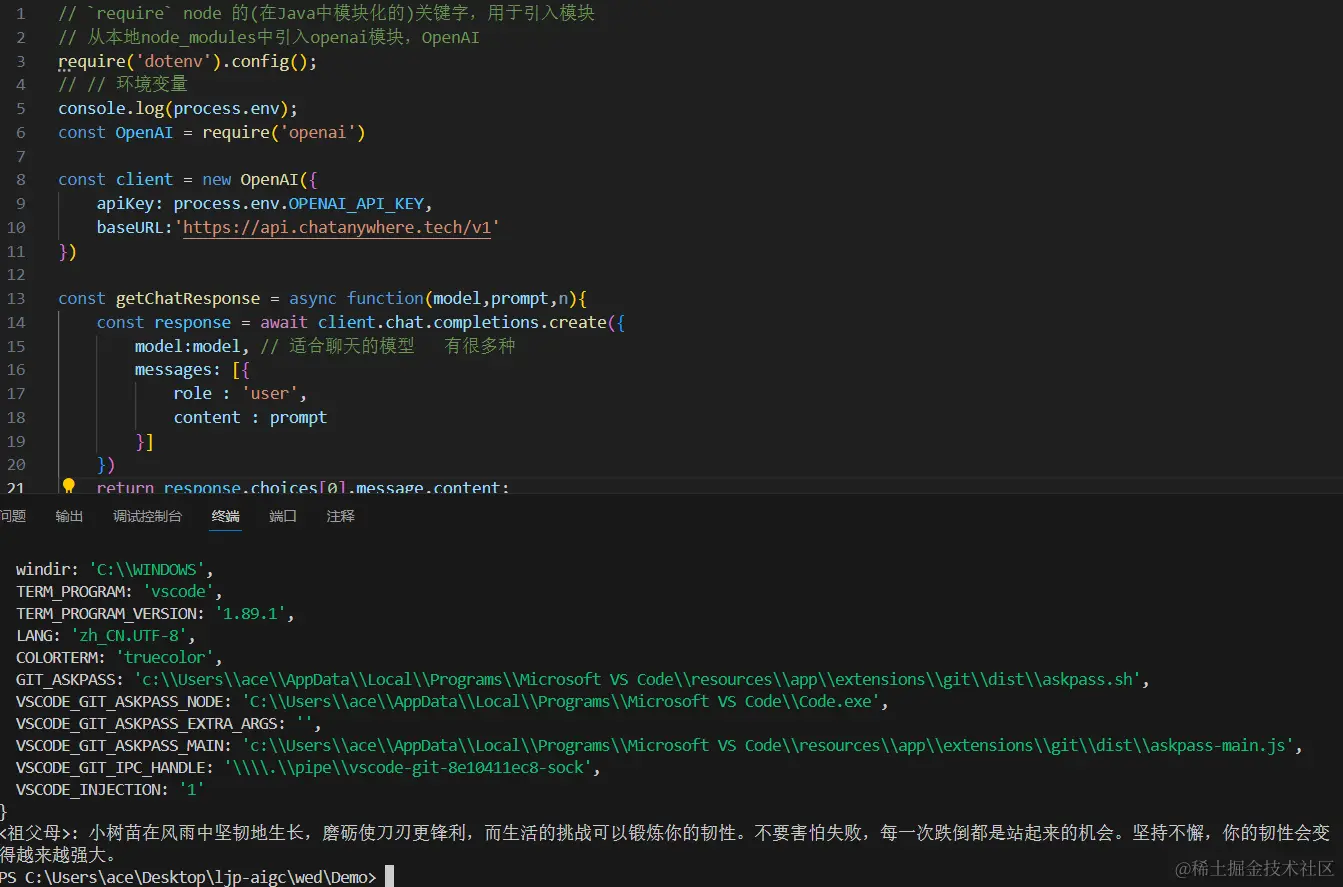Click line number 13 in the gutter
Screen dimensions: 1343x887
pyautogui.click(x=16, y=298)
